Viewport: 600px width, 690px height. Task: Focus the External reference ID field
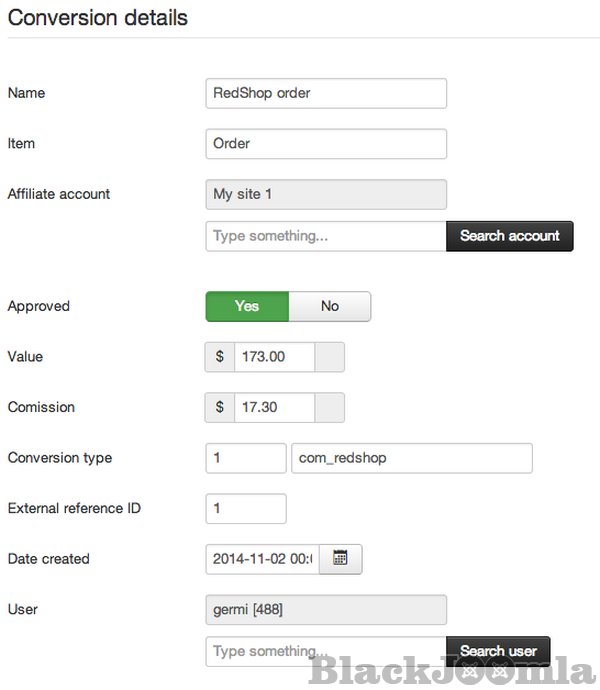[245, 508]
